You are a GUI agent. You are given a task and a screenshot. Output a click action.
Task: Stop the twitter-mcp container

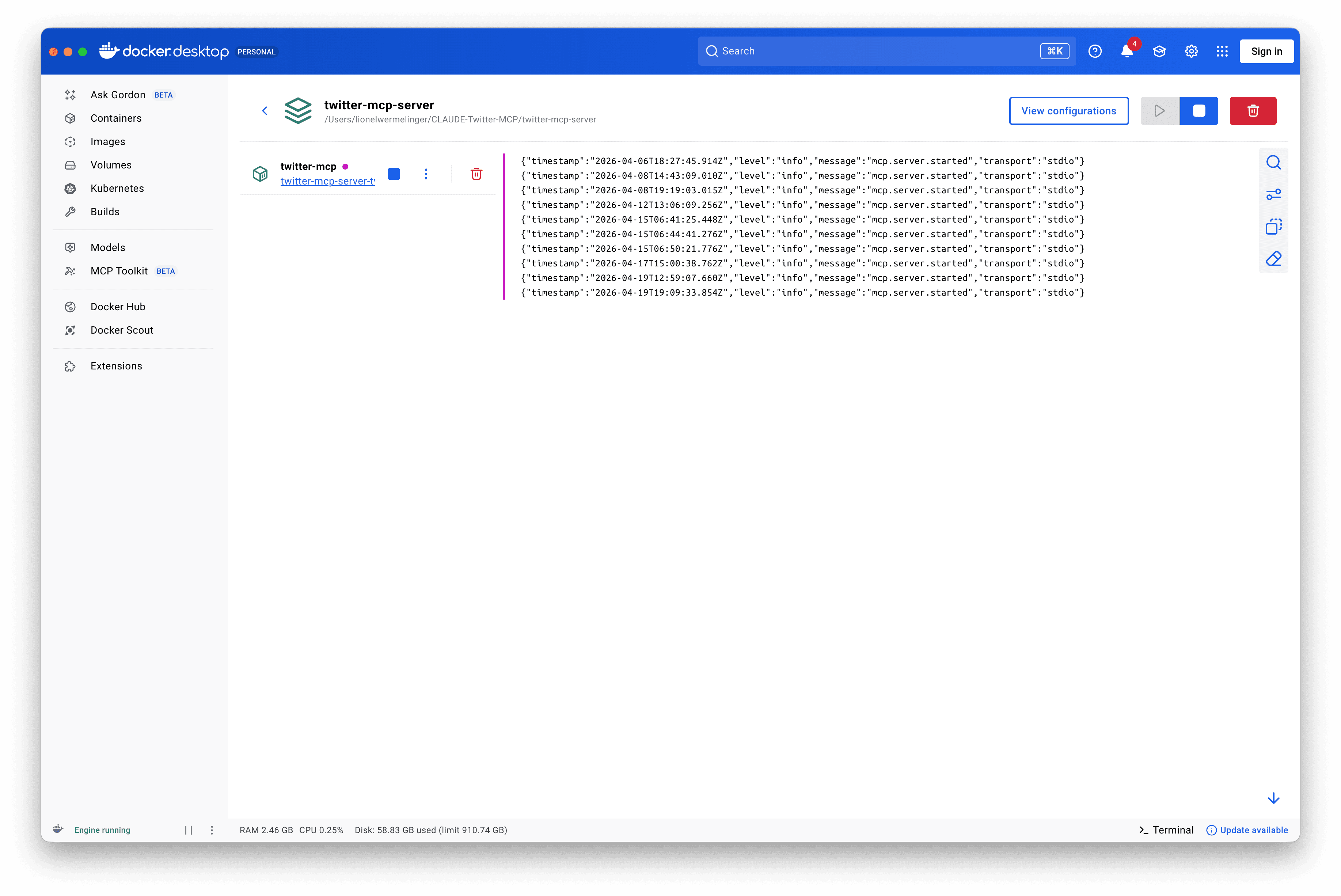(394, 174)
